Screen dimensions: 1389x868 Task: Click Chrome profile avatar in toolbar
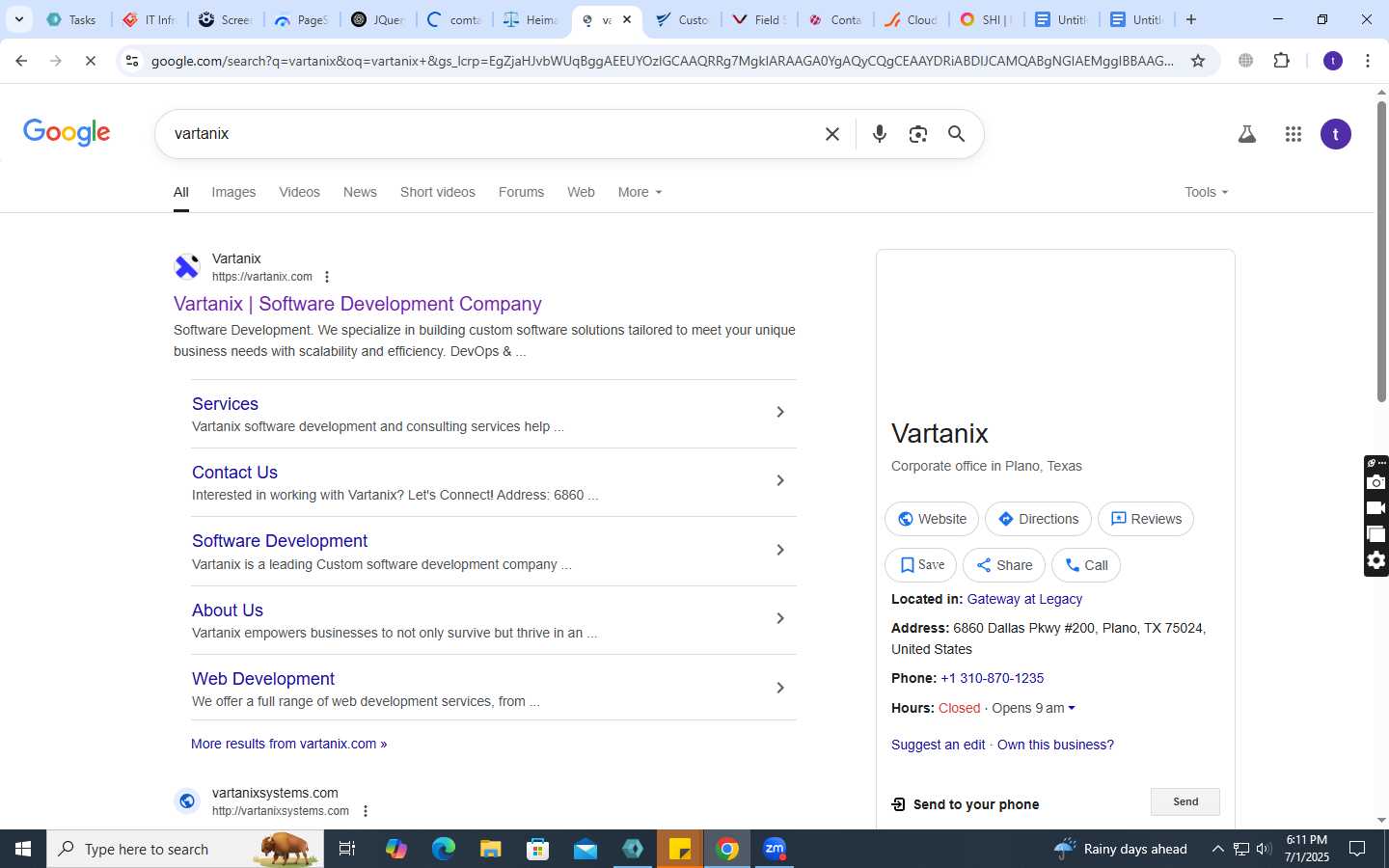click(1333, 61)
